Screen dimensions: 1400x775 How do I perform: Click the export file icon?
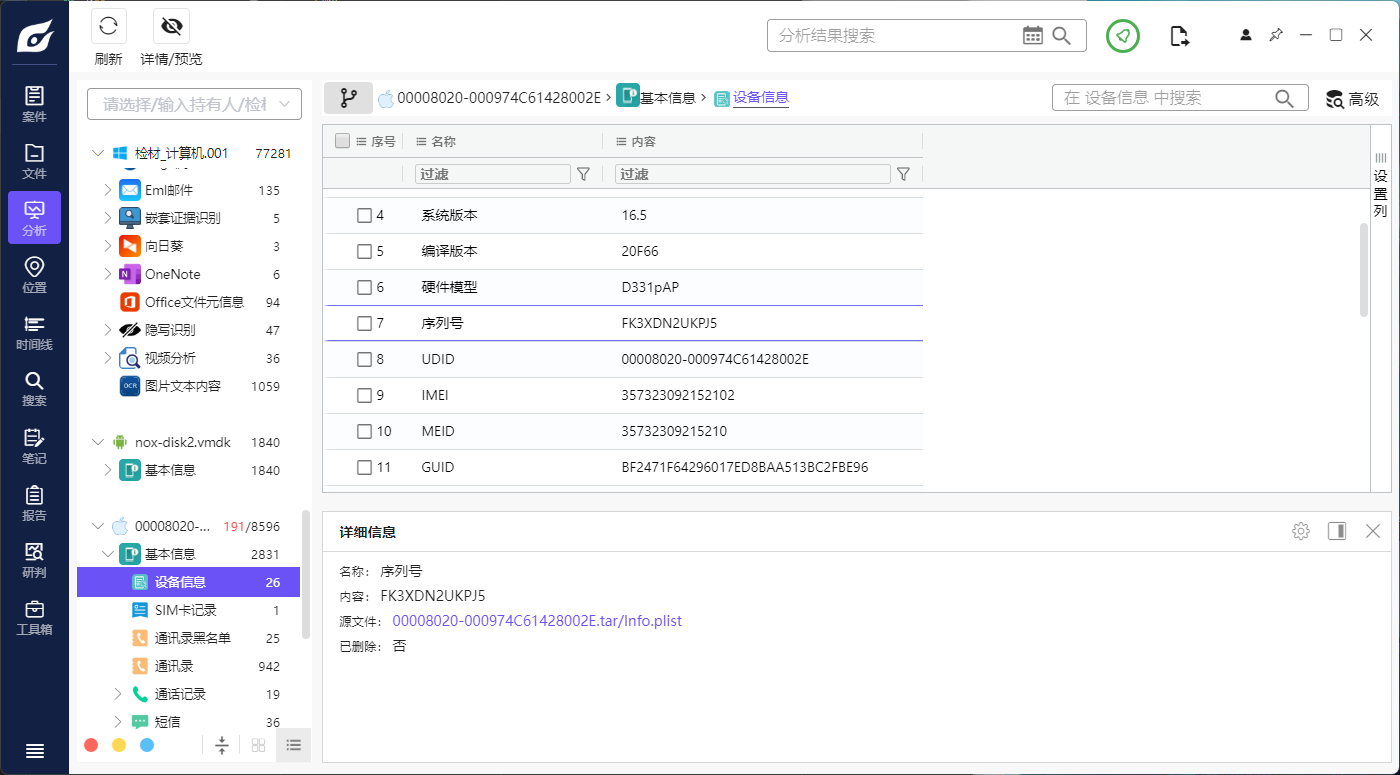click(x=1180, y=36)
